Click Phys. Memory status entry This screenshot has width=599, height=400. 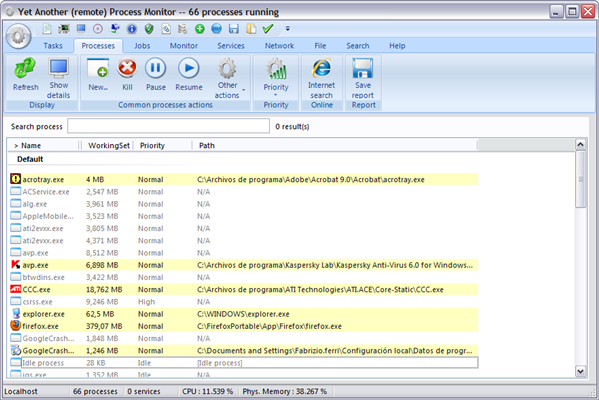pyautogui.click(x=285, y=391)
